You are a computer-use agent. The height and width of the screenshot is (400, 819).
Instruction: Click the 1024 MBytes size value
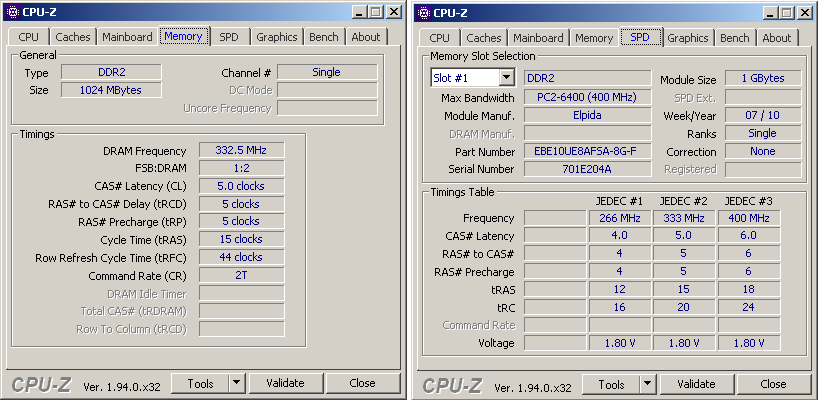112,90
